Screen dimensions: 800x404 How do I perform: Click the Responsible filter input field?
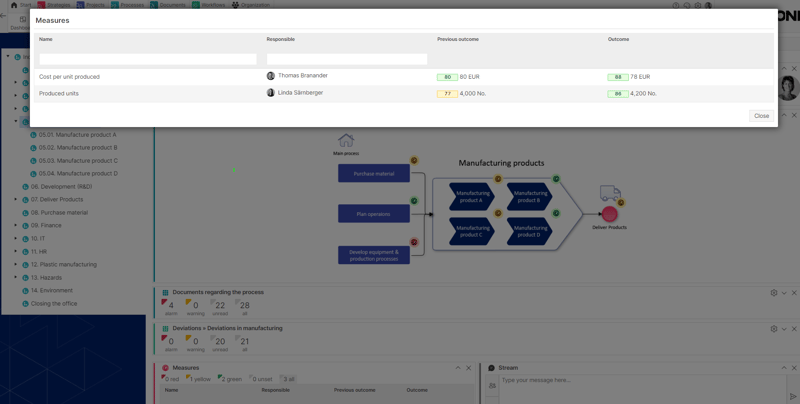click(346, 59)
